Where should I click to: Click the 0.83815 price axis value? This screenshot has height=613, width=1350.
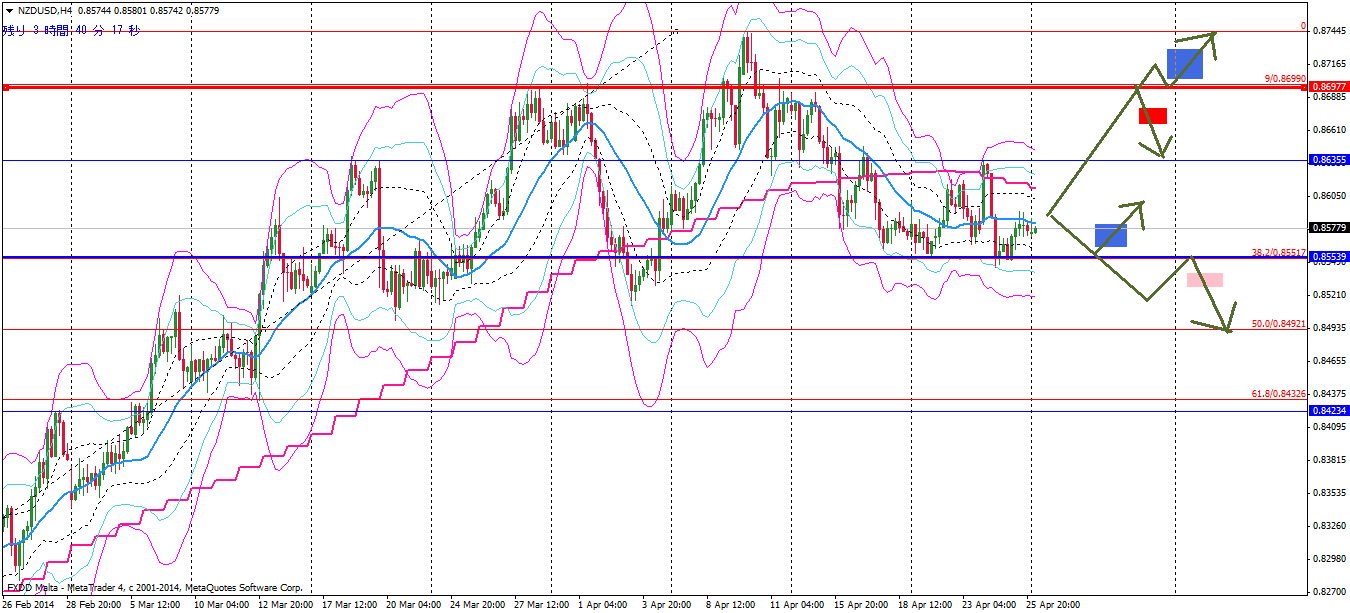[x=1329, y=460]
